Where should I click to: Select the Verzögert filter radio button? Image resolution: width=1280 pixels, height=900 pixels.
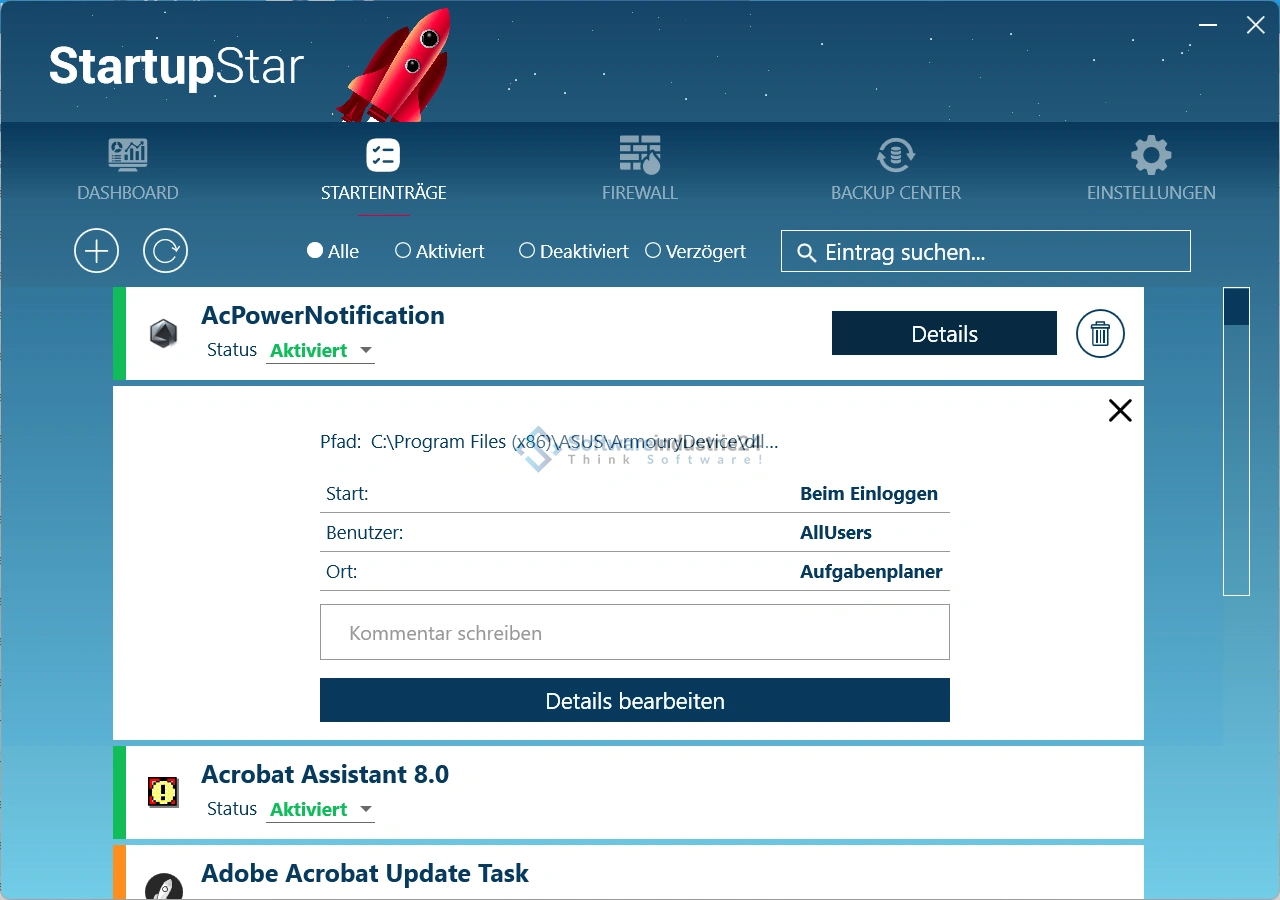(653, 251)
